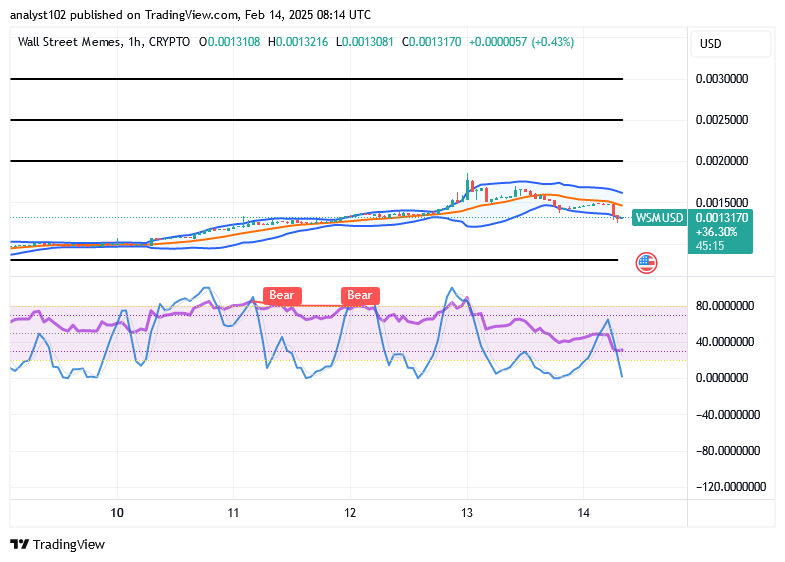785x562 pixels.
Task: Click the 0.0000000 oscillator axis label
Action: 722,378
